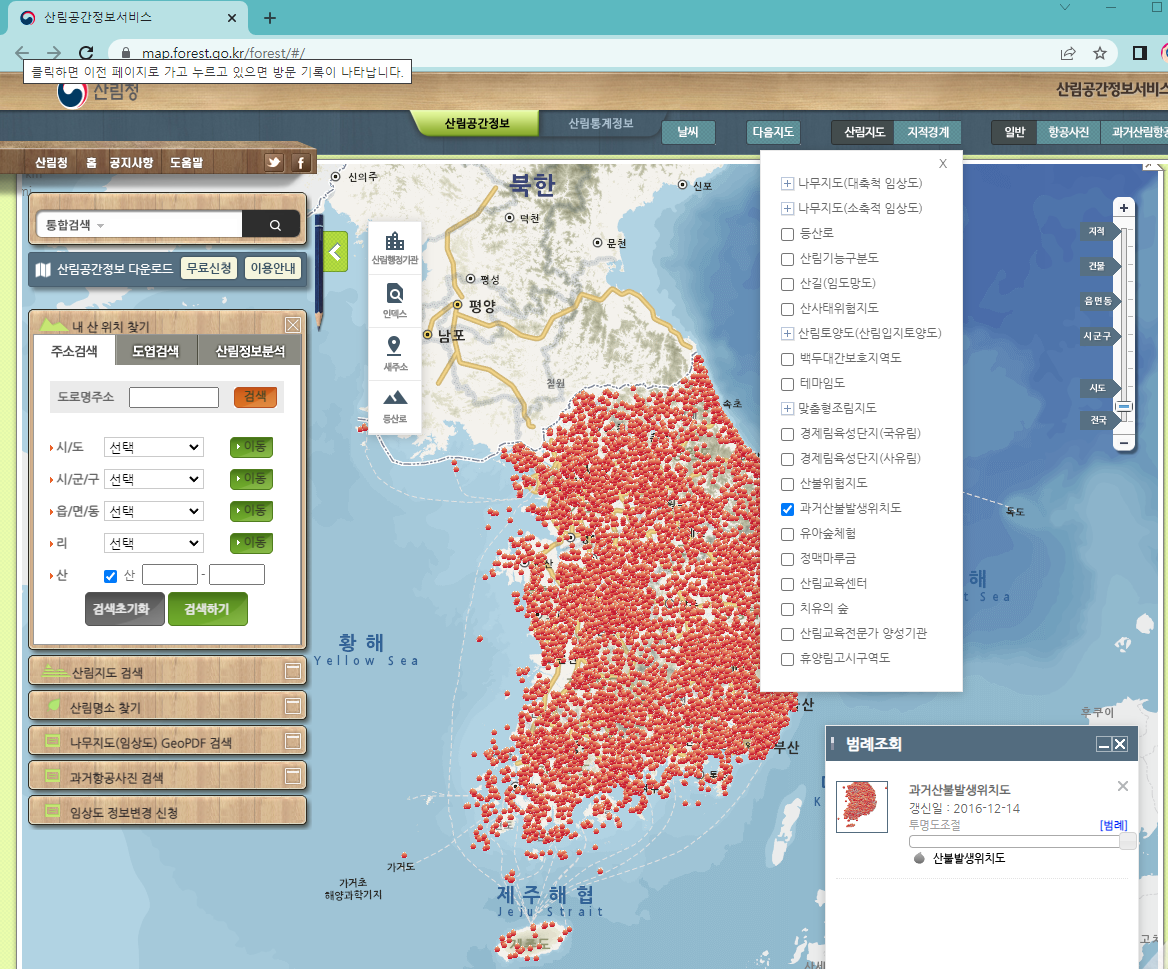Expand 나무지도(소축척 임상도) layer group

[787, 209]
